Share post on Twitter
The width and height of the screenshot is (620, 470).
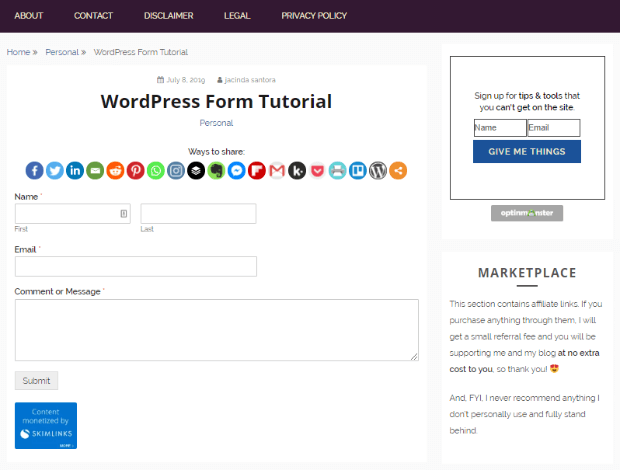coord(55,171)
